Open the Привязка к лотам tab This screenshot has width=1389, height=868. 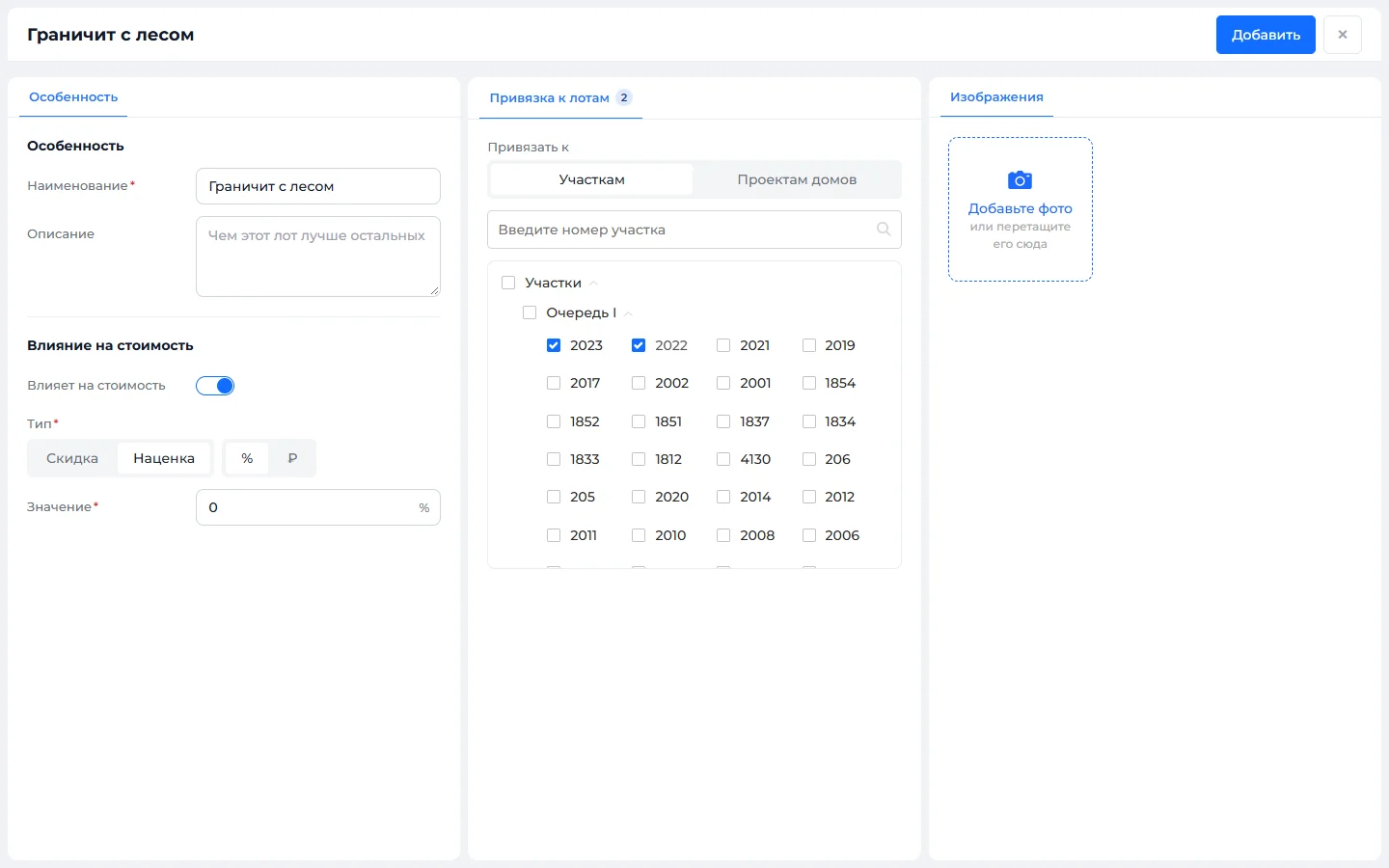tap(549, 97)
